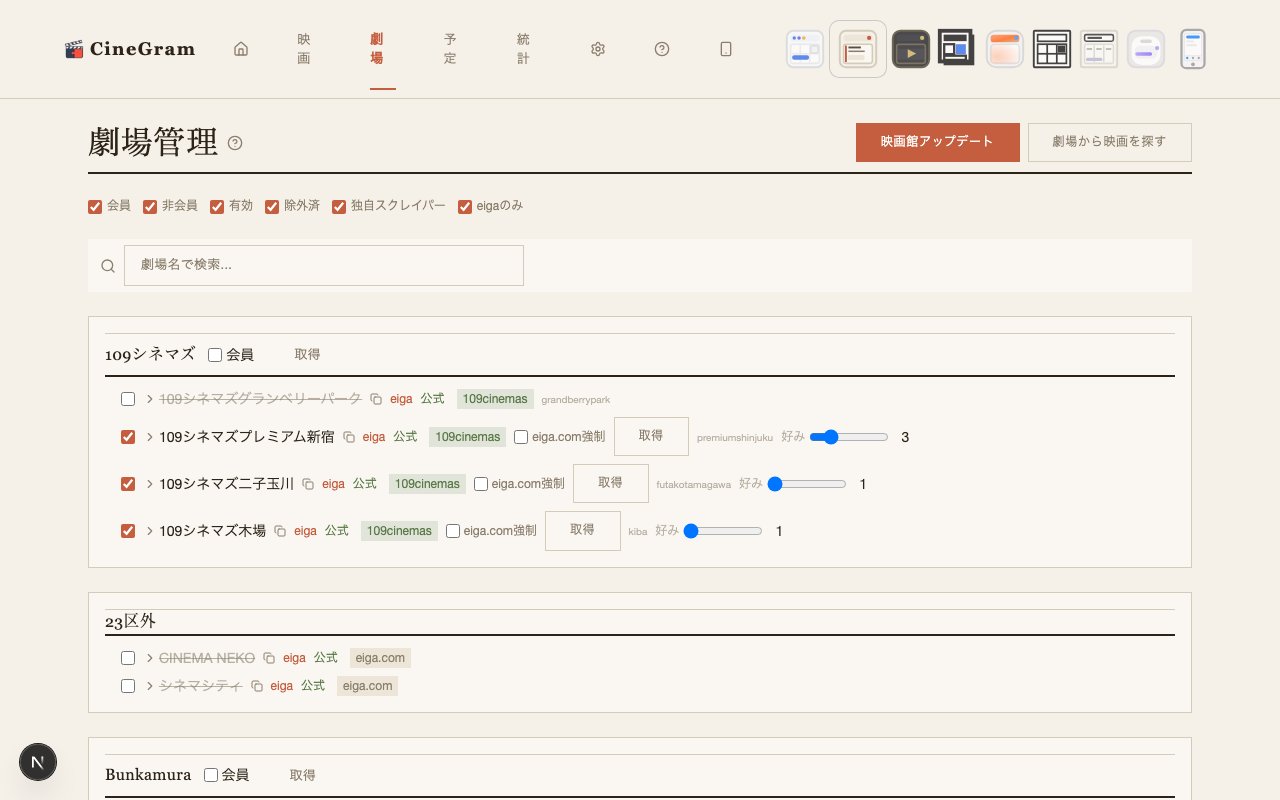The height and width of the screenshot is (800, 1280).
Task: Expand the 109シネマズ二子玉川 row
Action: click(x=150, y=484)
